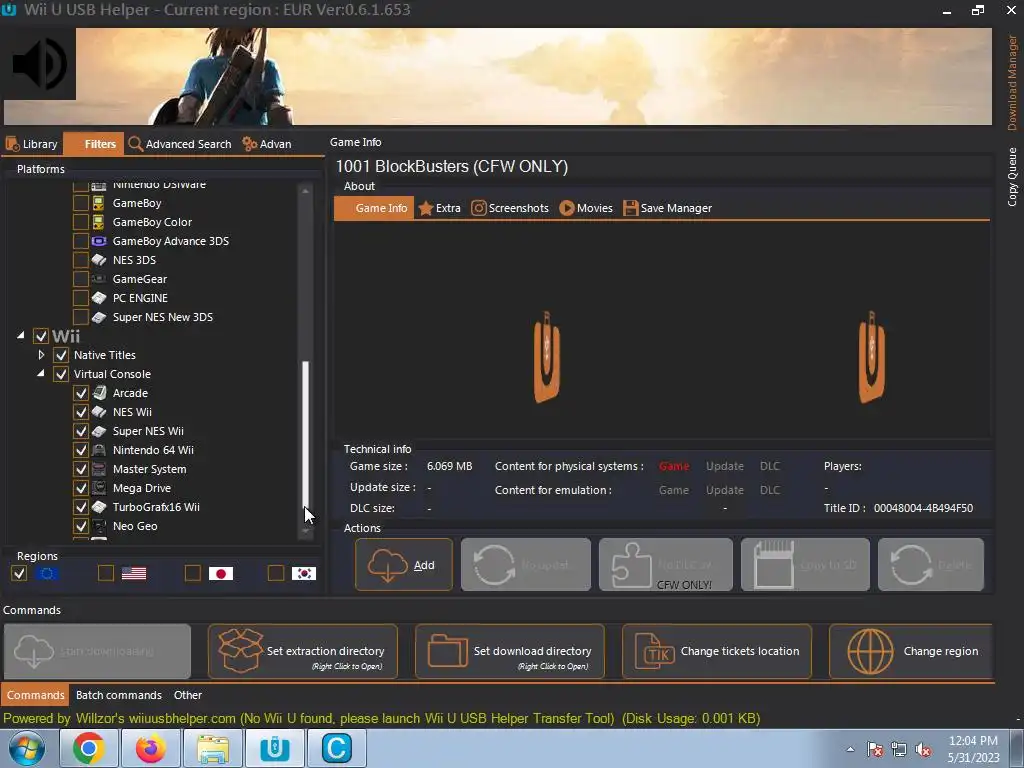
Task: Click the NES 3DS console icon
Action: [x=99, y=260]
